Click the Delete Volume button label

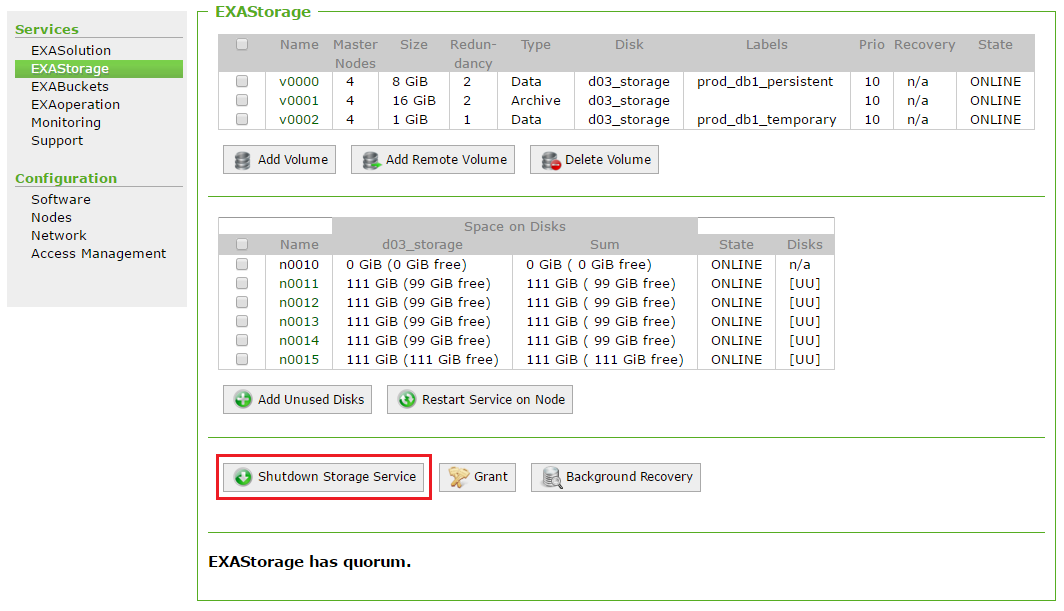[608, 160]
